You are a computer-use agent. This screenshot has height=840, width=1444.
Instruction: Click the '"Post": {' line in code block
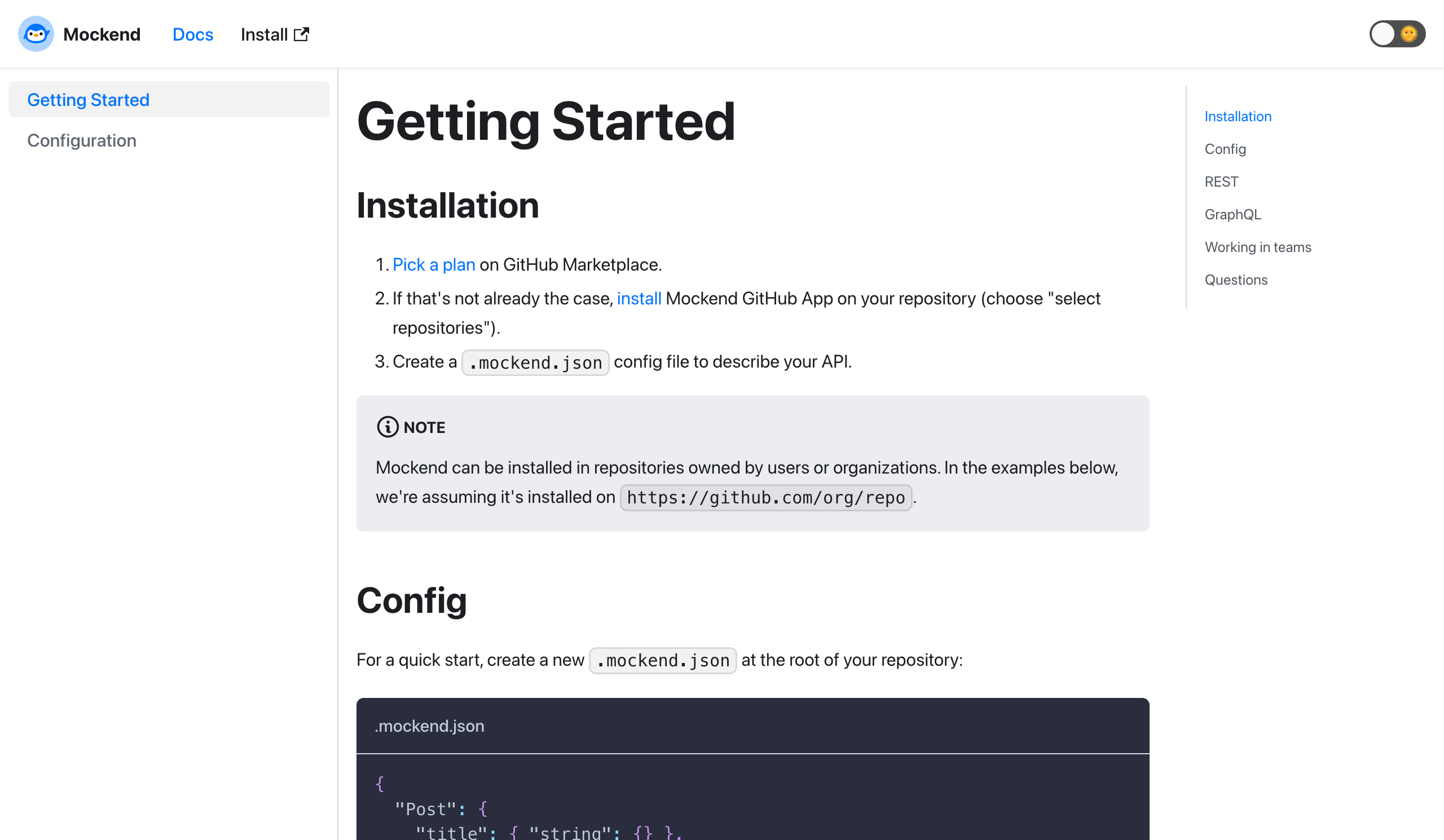click(441, 808)
